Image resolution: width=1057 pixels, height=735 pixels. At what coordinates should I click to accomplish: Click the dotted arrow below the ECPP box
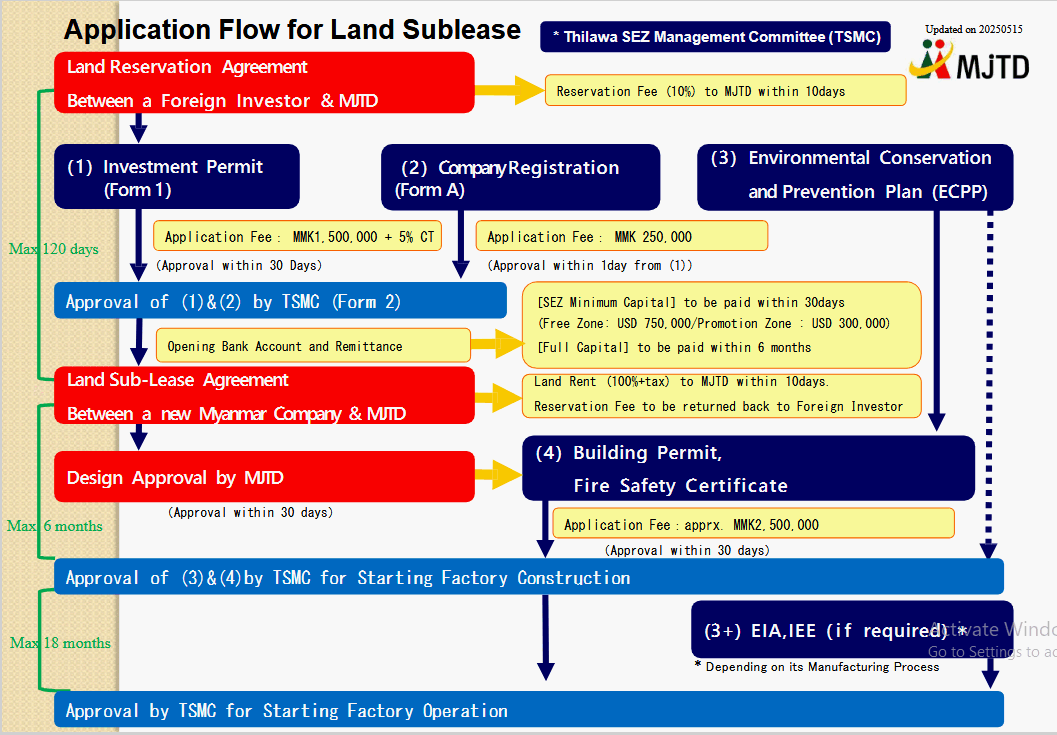pos(989,380)
